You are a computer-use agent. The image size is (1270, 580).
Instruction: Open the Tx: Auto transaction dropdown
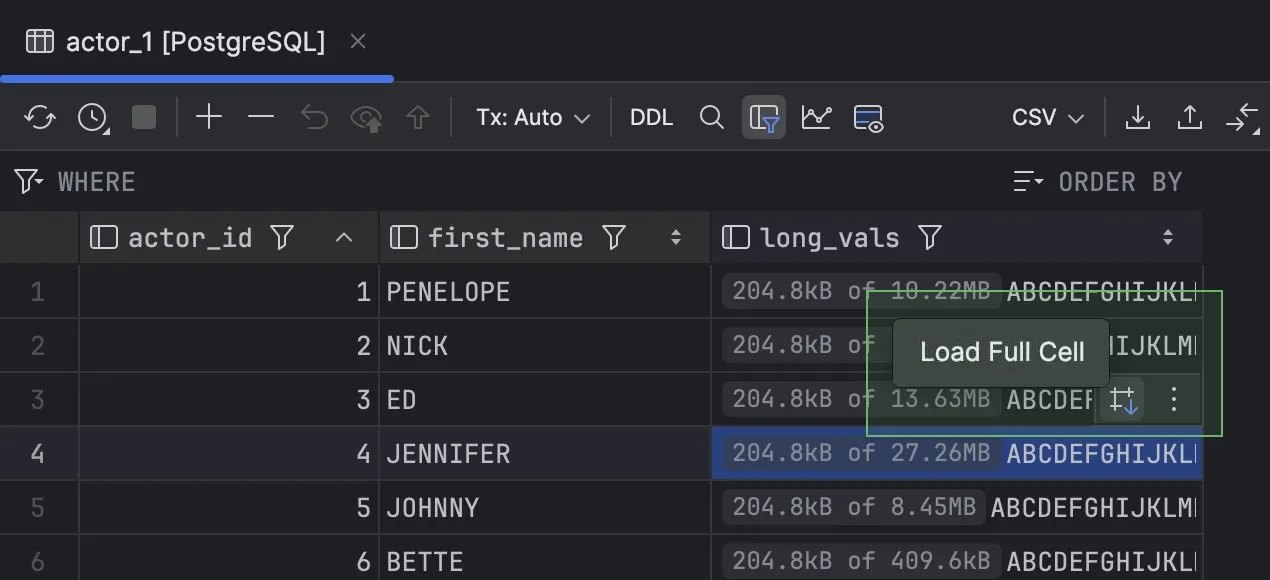(533, 118)
